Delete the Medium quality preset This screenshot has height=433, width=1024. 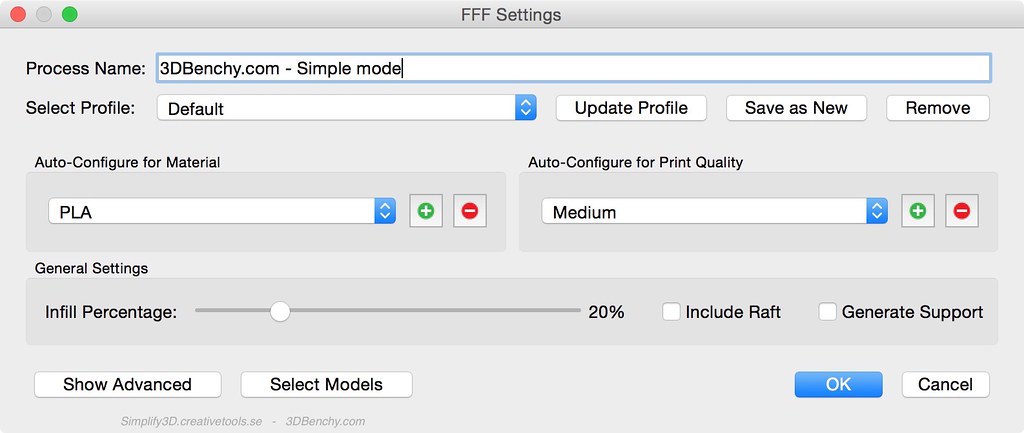(x=961, y=211)
